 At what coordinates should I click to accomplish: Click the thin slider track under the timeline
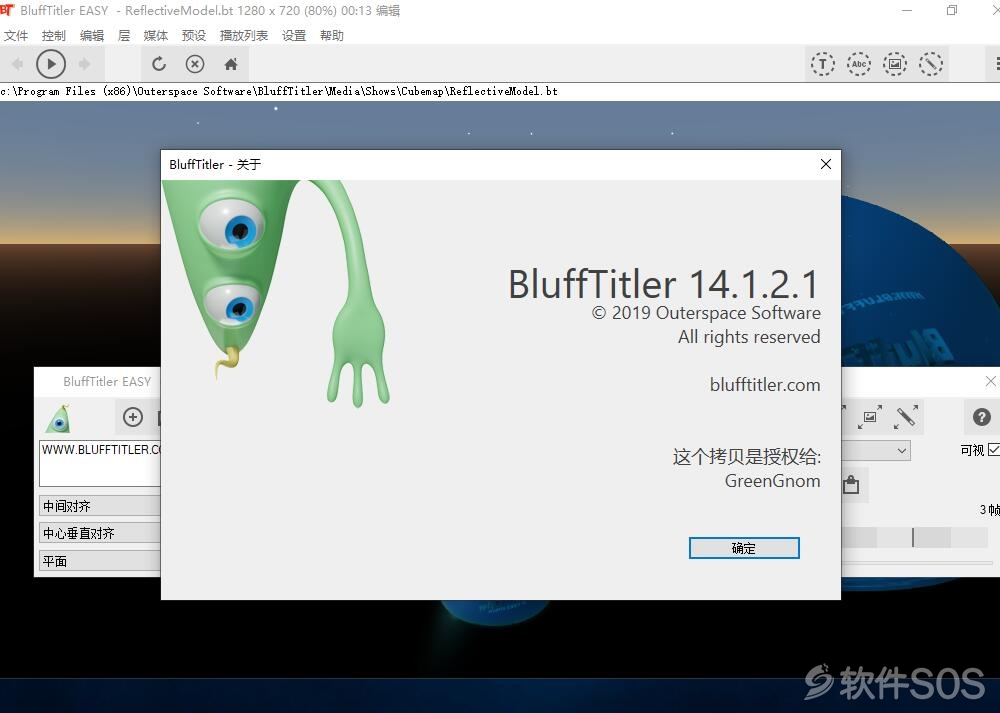(x=917, y=562)
